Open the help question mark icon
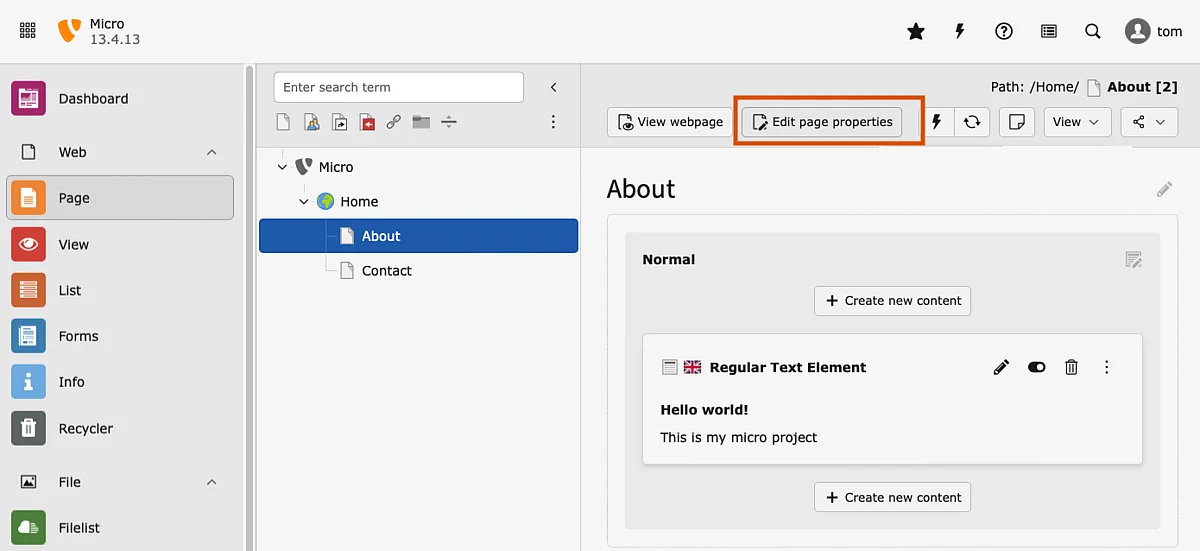The image size is (1200, 551). pyautogui.click(x=1004, y=32)
